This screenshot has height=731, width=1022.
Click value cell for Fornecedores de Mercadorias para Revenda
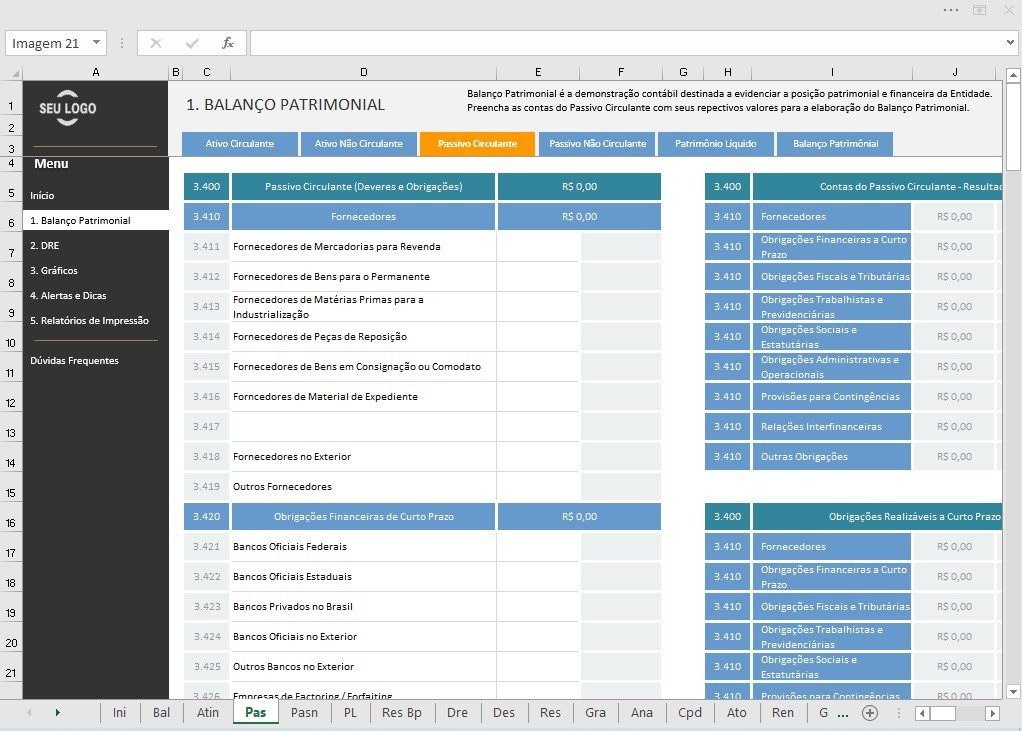click(x=538, y=246)
